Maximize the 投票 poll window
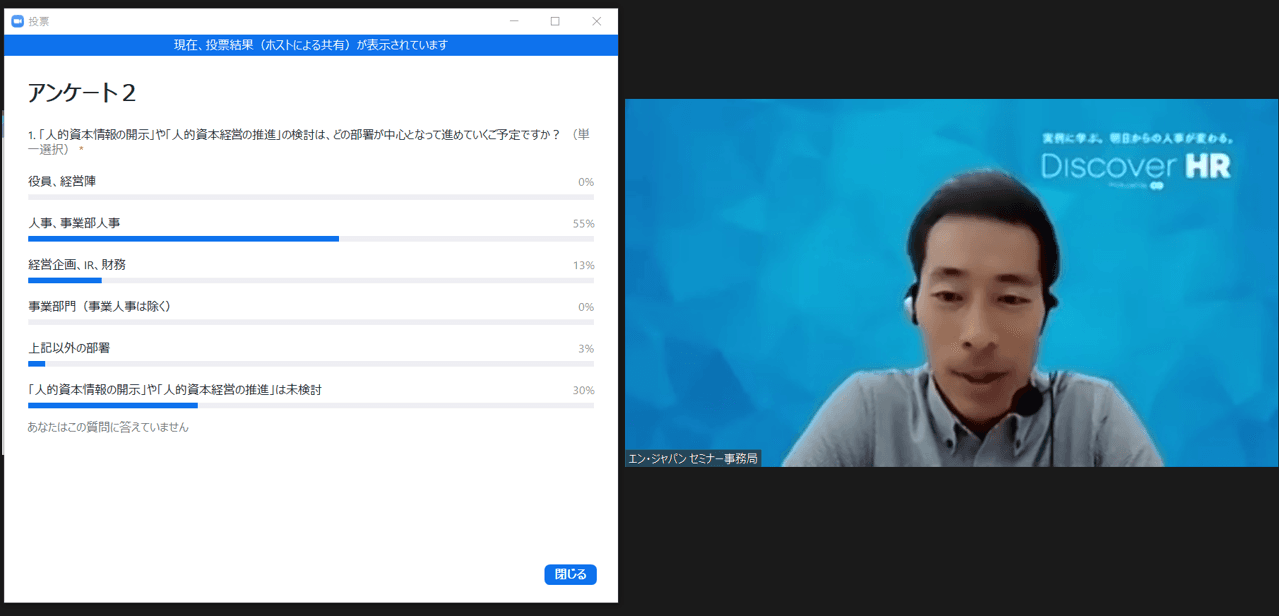This screenshot has height=616, width=1279. (x=555, y=21)
